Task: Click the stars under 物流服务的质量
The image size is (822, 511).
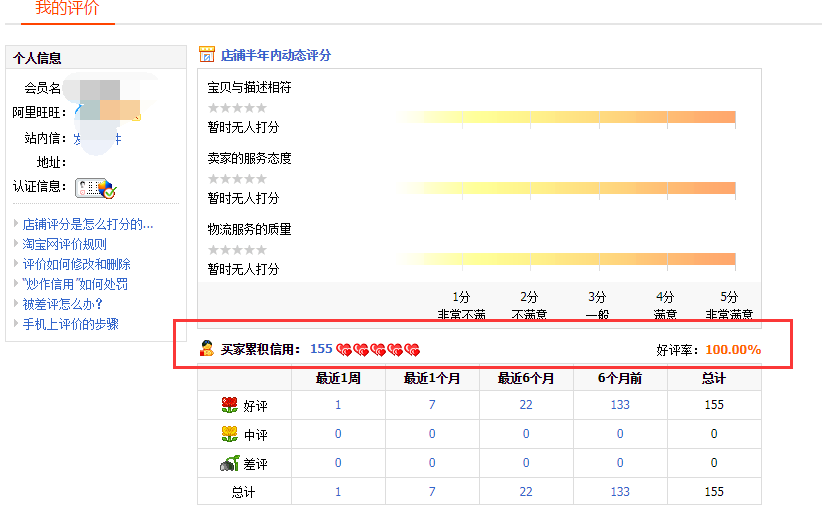Action: 237,250
